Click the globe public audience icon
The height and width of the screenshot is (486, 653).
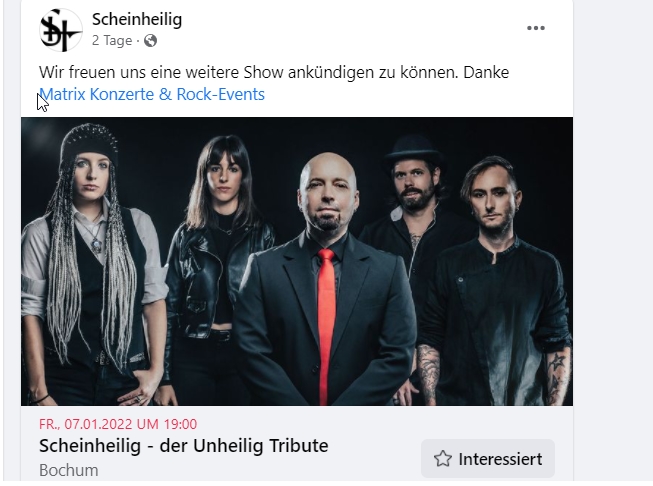point(150,41)
